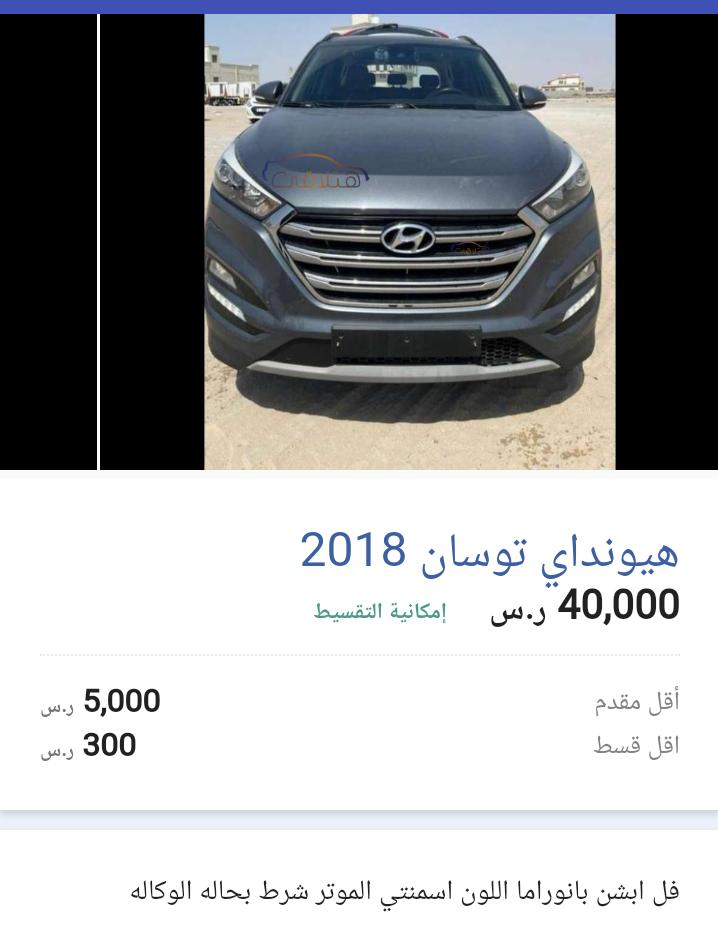Click the car's windshield in the photo
This screenshot has height=943, width=718.
tap(400, 76)
